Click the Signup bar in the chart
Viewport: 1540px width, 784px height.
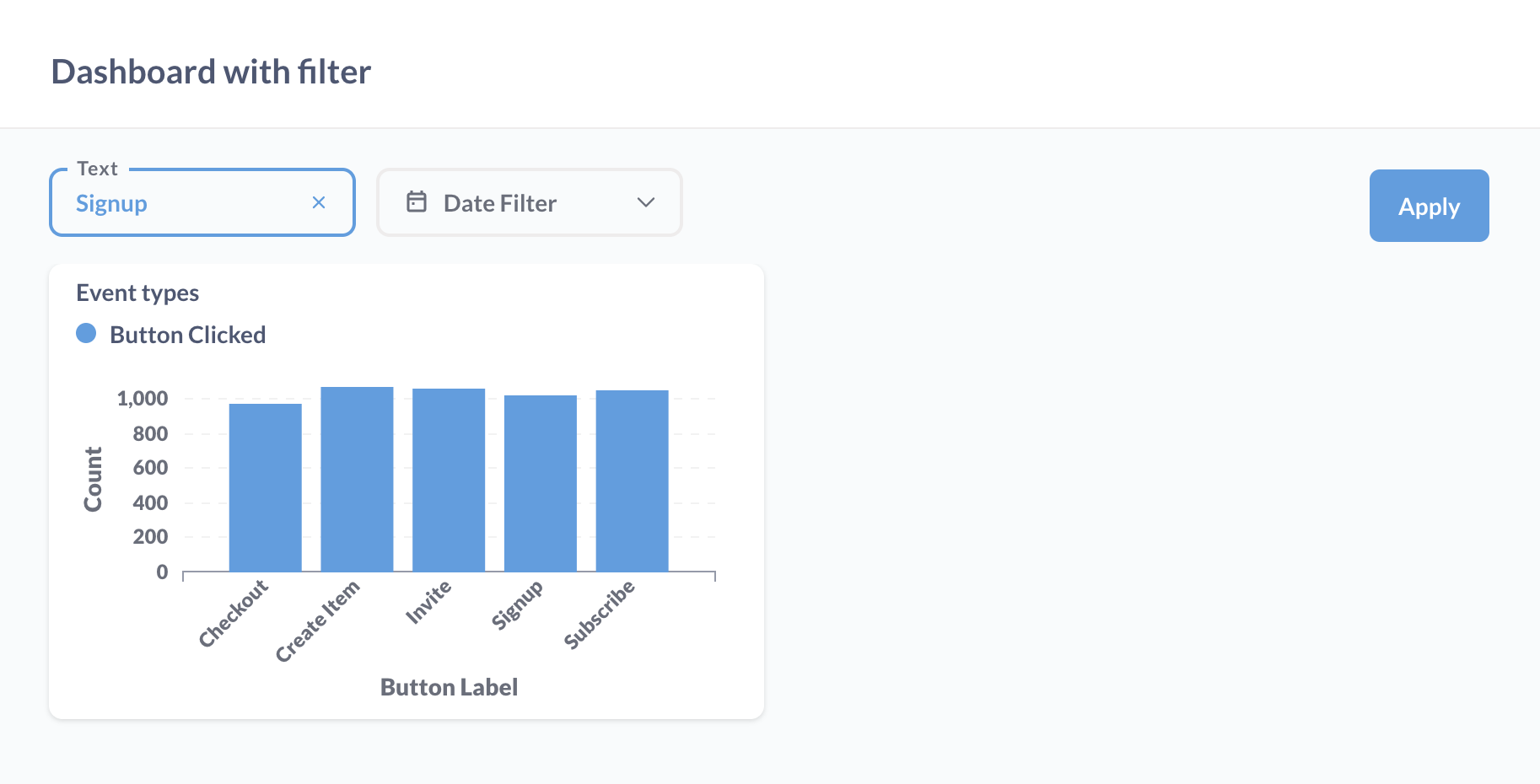click(x=540, y=483)
